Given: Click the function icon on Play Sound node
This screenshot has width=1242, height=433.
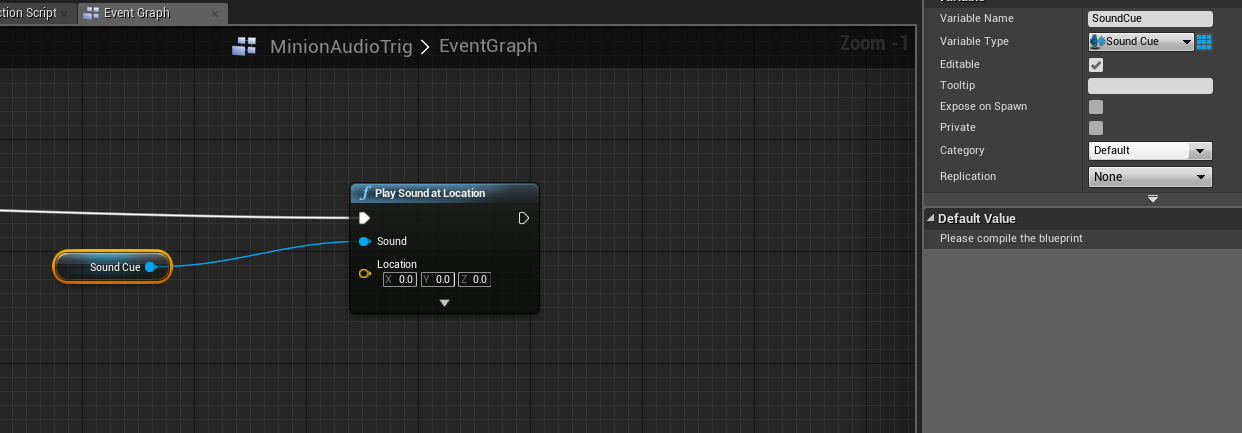Looking at the screenshot, I should point(365,193).
